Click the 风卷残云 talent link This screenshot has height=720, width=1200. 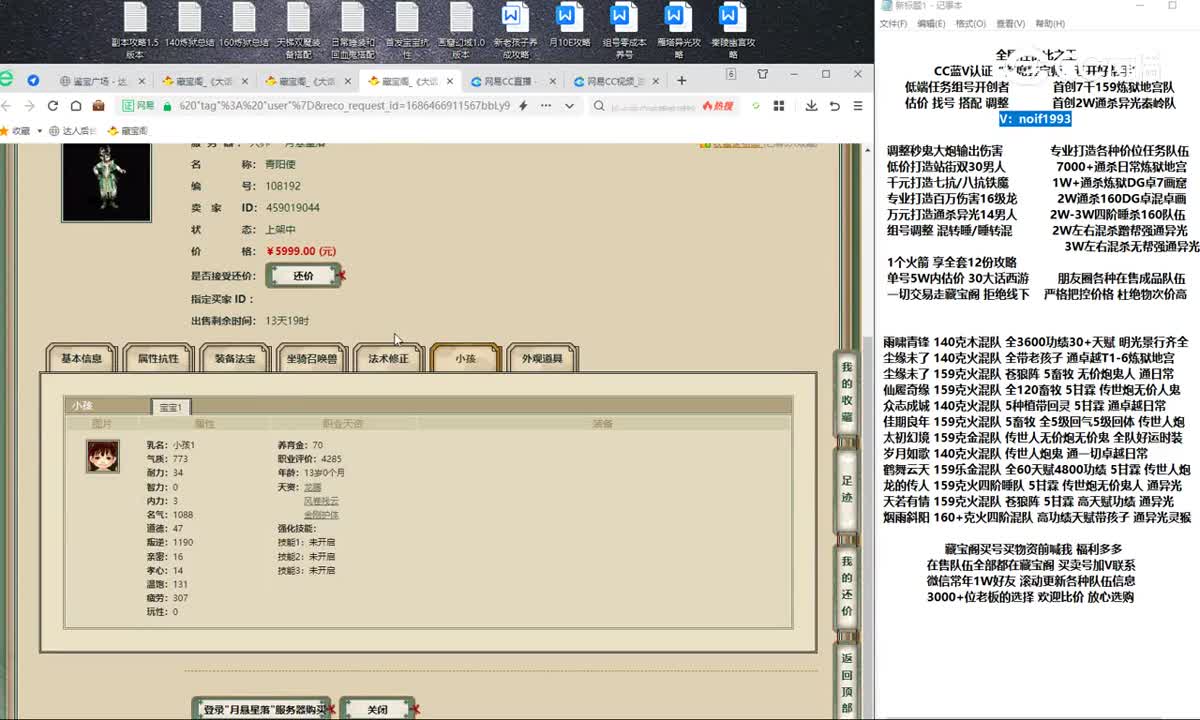pyautogui.click(x=320, y=500)
